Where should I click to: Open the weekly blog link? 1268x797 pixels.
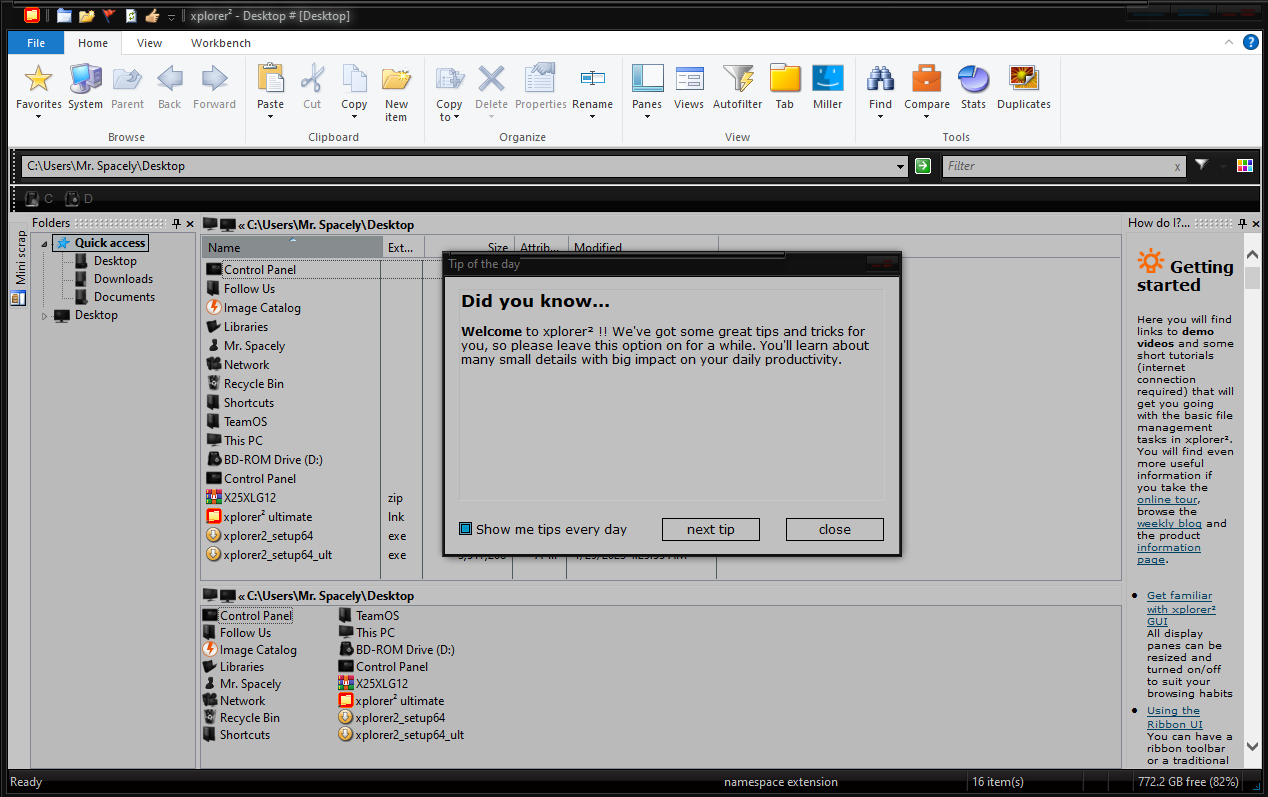click(x=1170, y=523)
